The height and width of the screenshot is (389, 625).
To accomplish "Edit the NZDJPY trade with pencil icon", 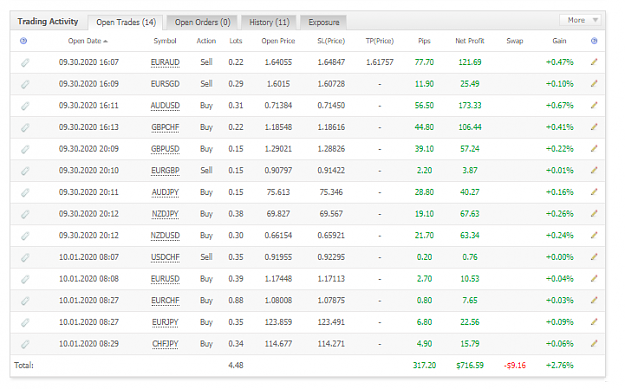I will (x=594, y=213).
